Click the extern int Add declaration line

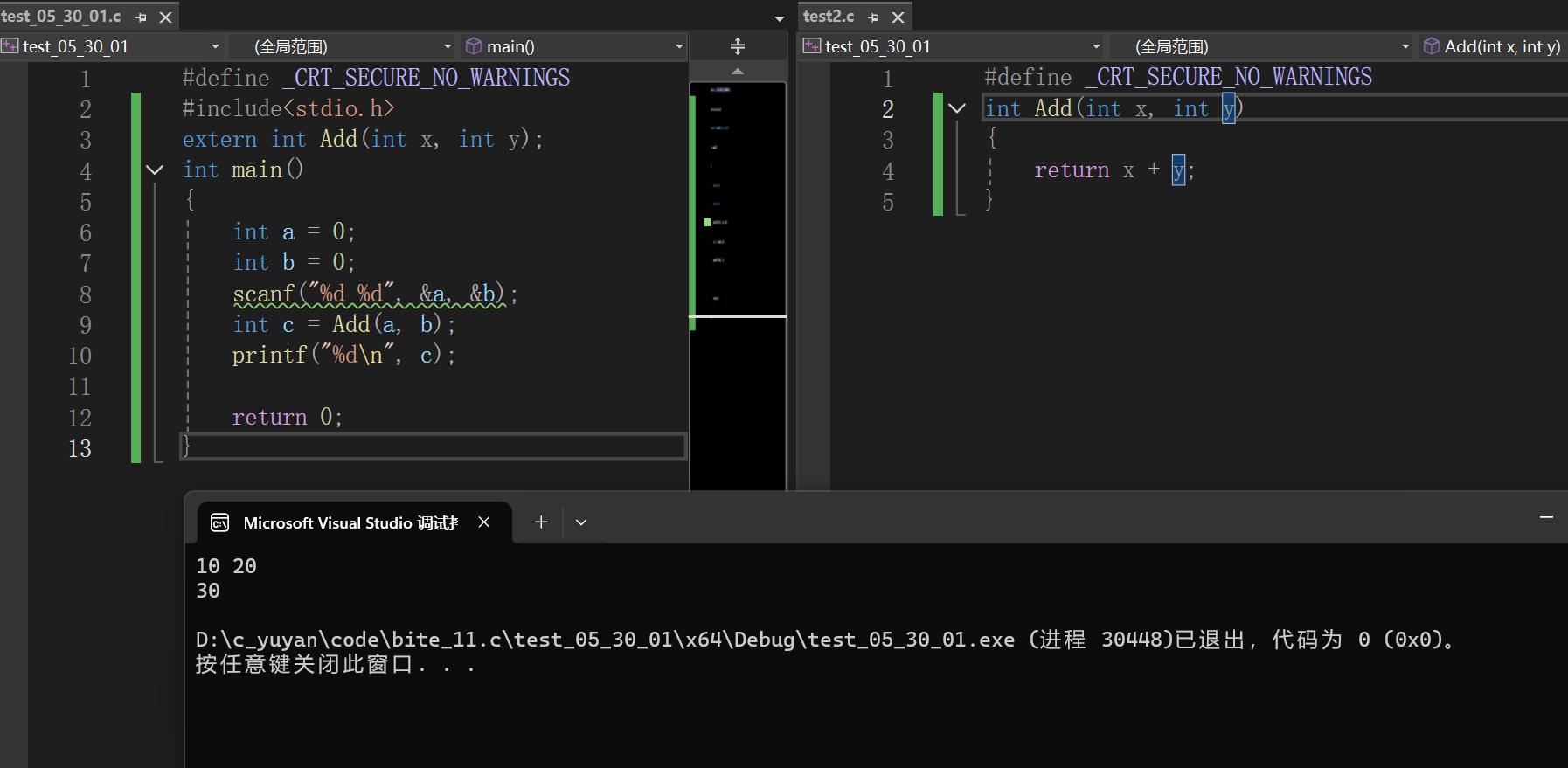point(363,139)
